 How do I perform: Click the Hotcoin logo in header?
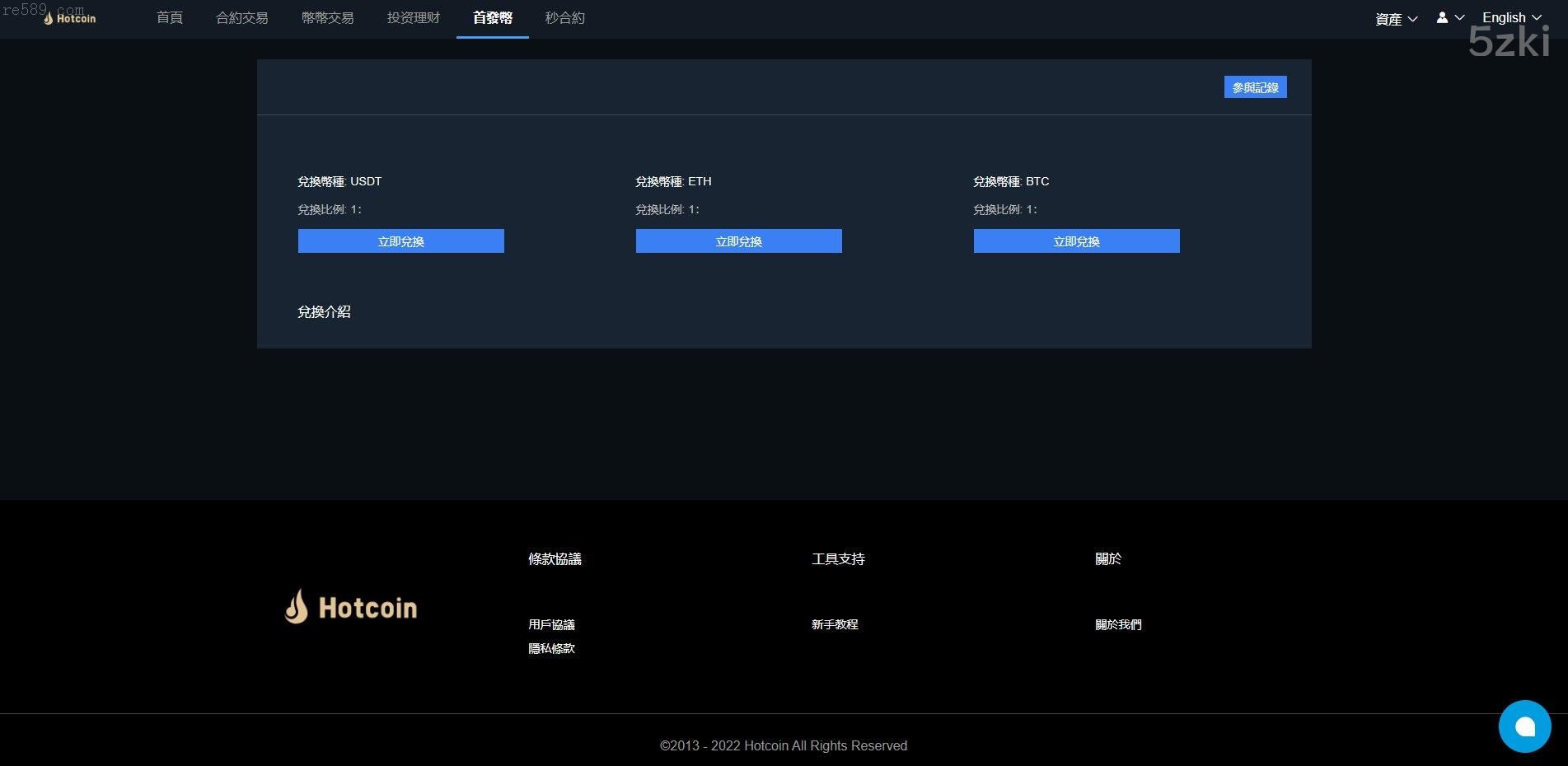click(70, 18)
